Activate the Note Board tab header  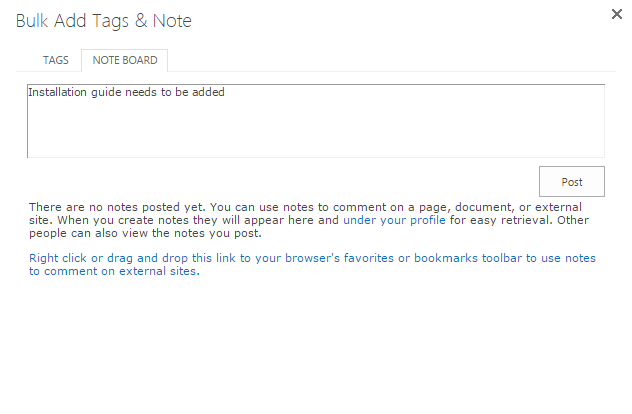click(125, 60)
